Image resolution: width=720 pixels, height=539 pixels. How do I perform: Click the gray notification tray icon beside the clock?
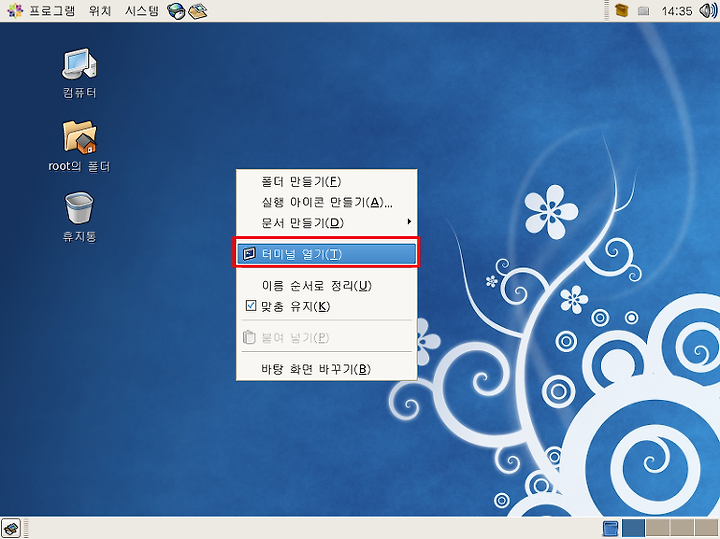(644, 11)
